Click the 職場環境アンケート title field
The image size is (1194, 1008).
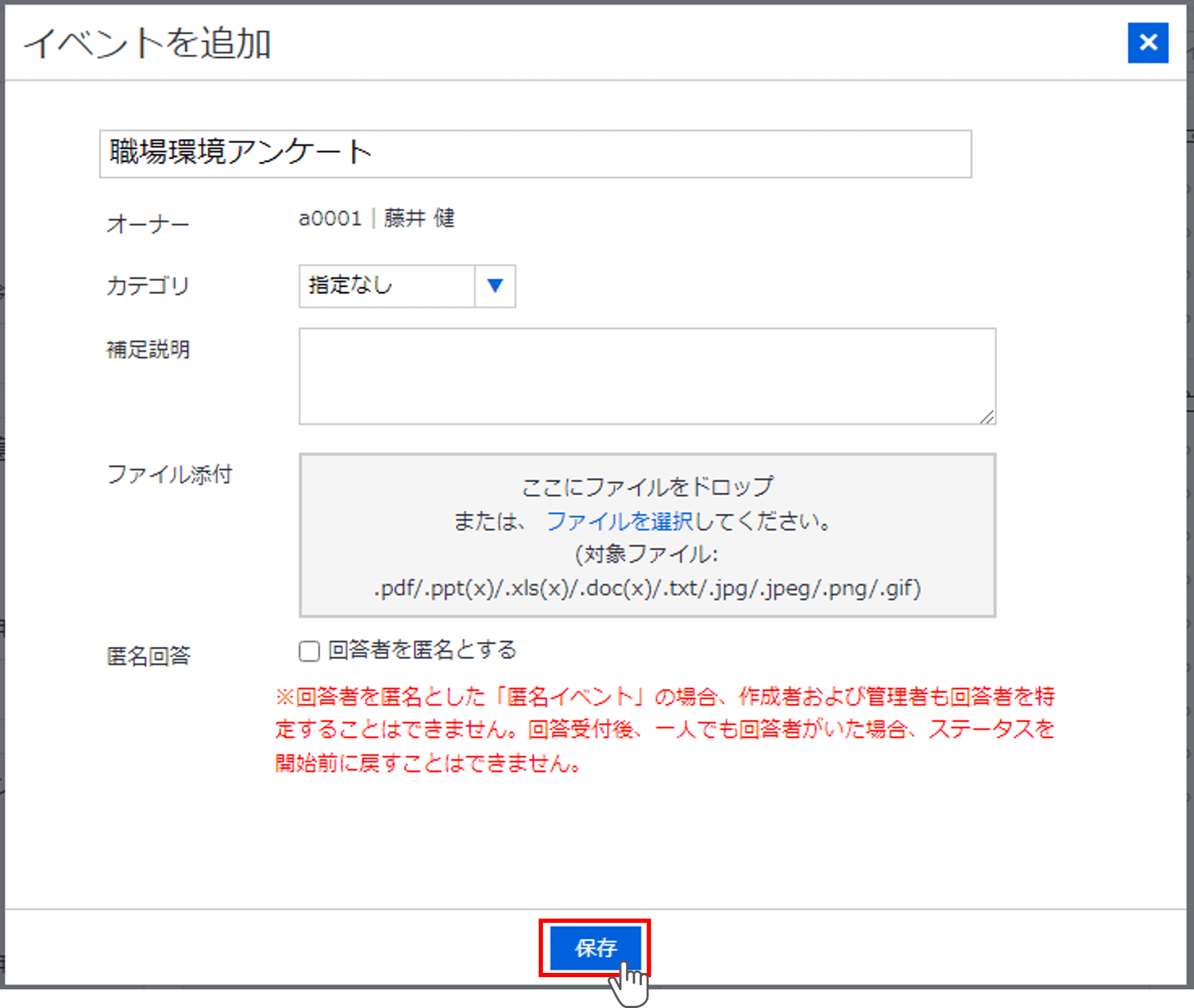point(534,154)
